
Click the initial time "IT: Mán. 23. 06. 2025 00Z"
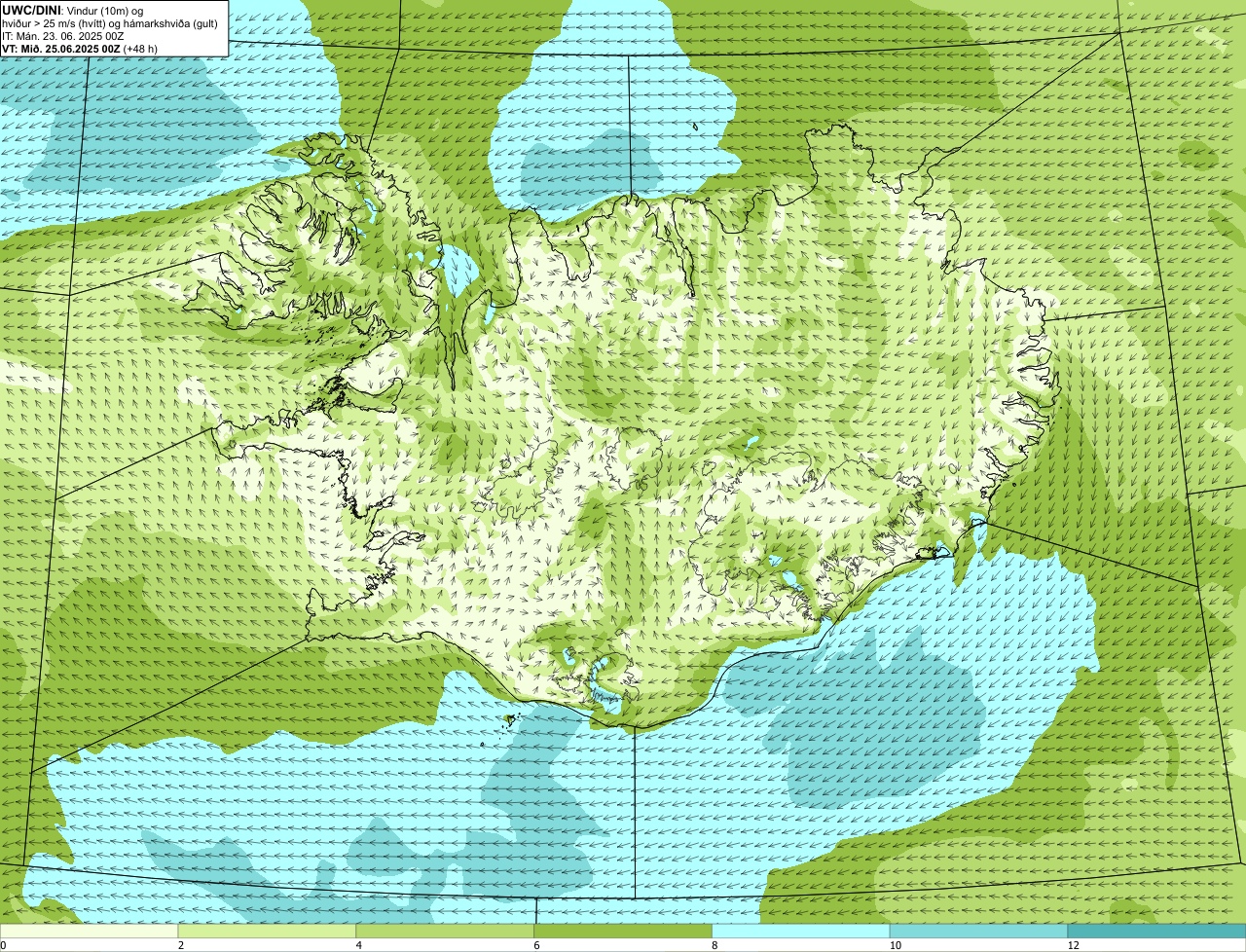tap(63, 35)
